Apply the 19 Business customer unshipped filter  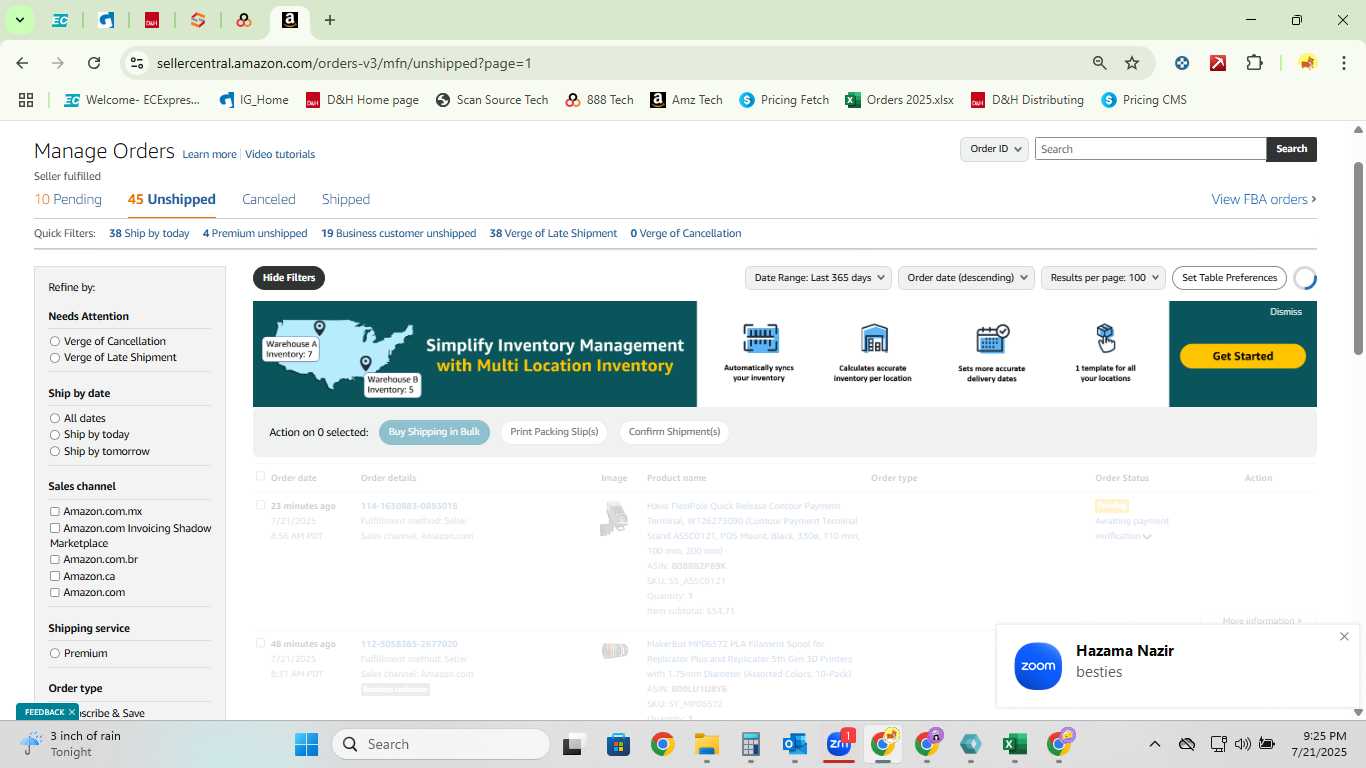(x=398, y=233)
